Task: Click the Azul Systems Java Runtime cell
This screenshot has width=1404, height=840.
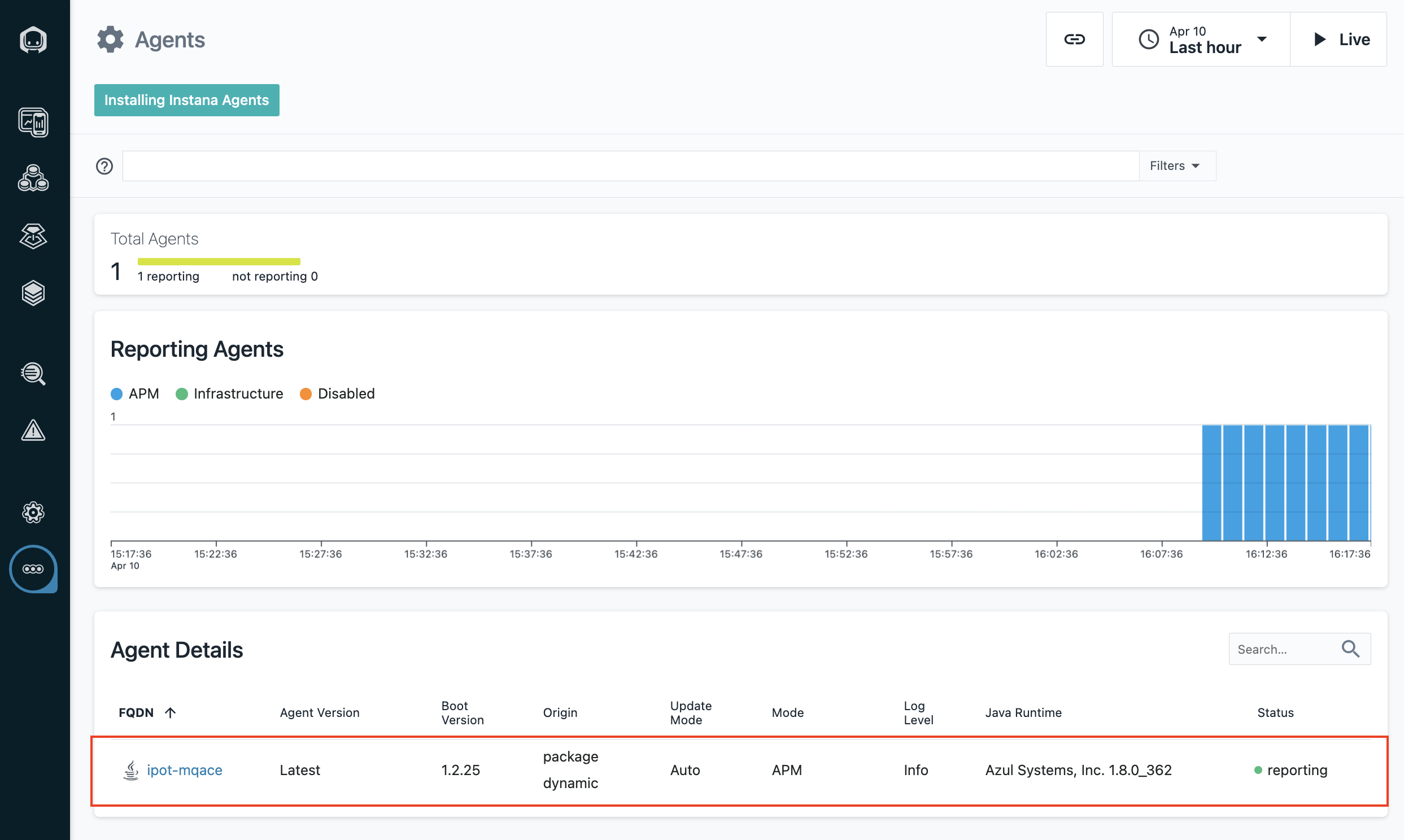Action: coord(1078,770)
